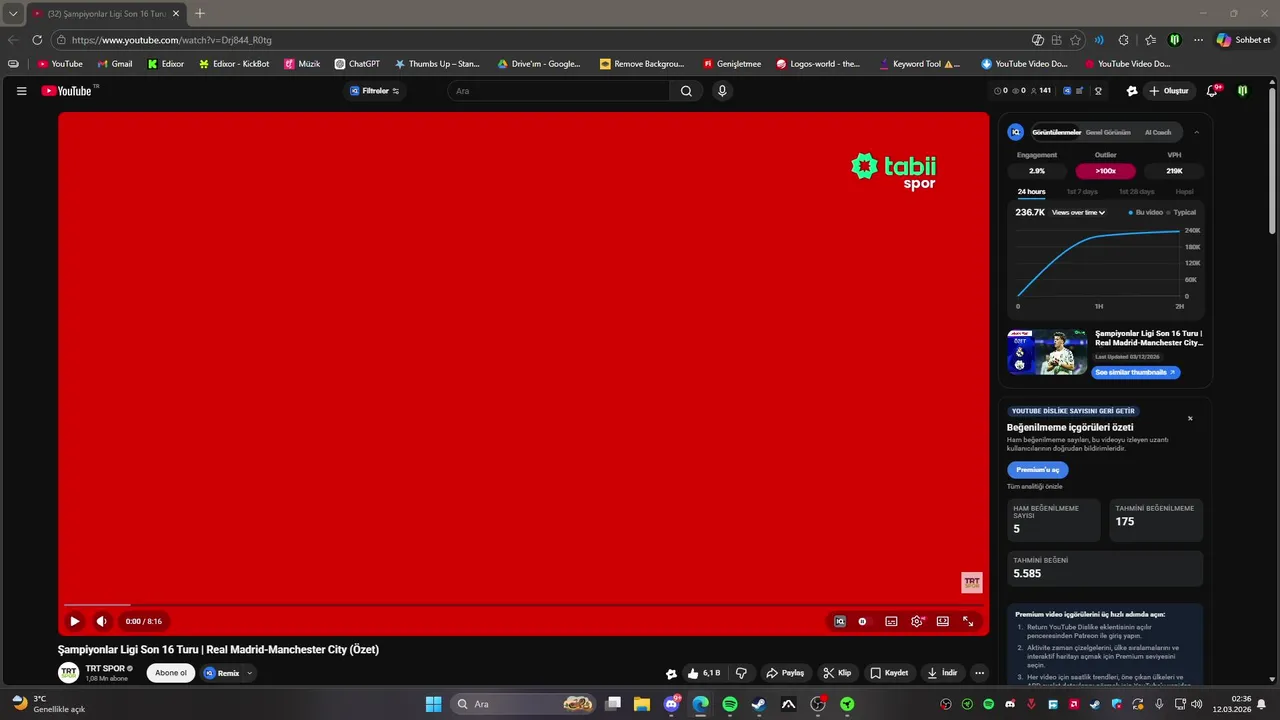Subscribe with the Abone ol button
The image size is (1280, 720).
pyautogui.click(x=171, y=673)
